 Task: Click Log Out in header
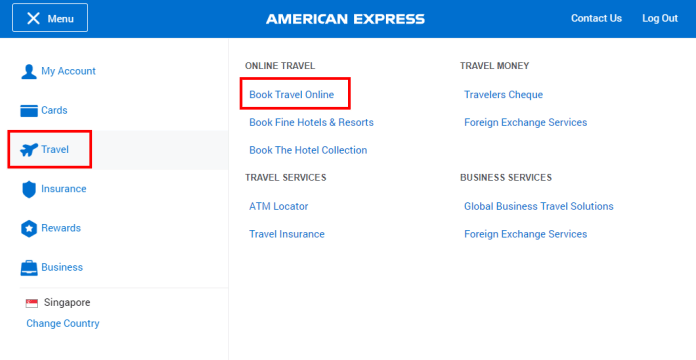(660, 18)
